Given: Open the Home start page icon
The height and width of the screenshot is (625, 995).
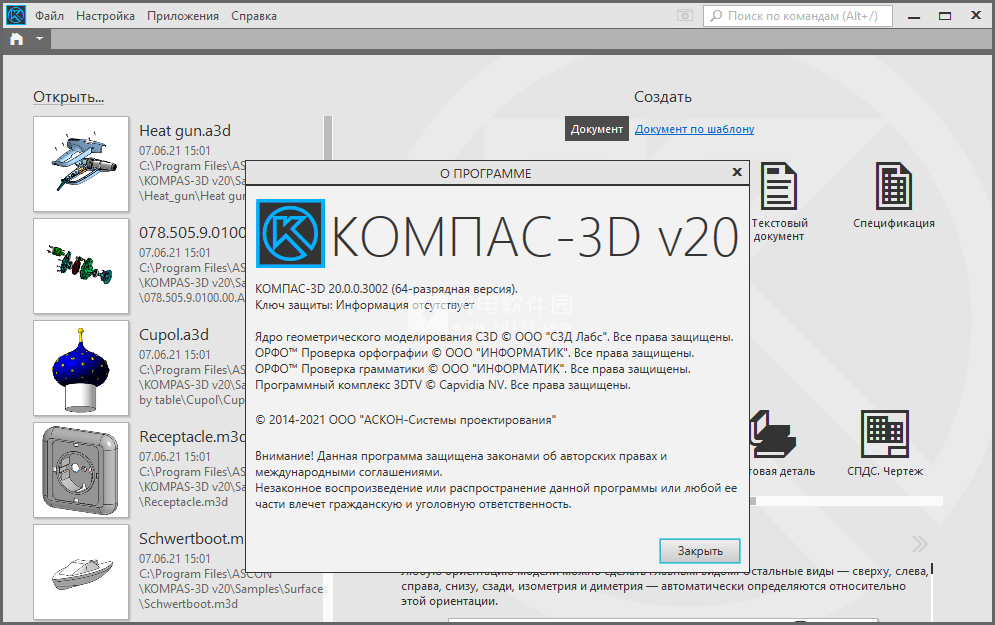Looking at the screenshot, I should 16,39.
